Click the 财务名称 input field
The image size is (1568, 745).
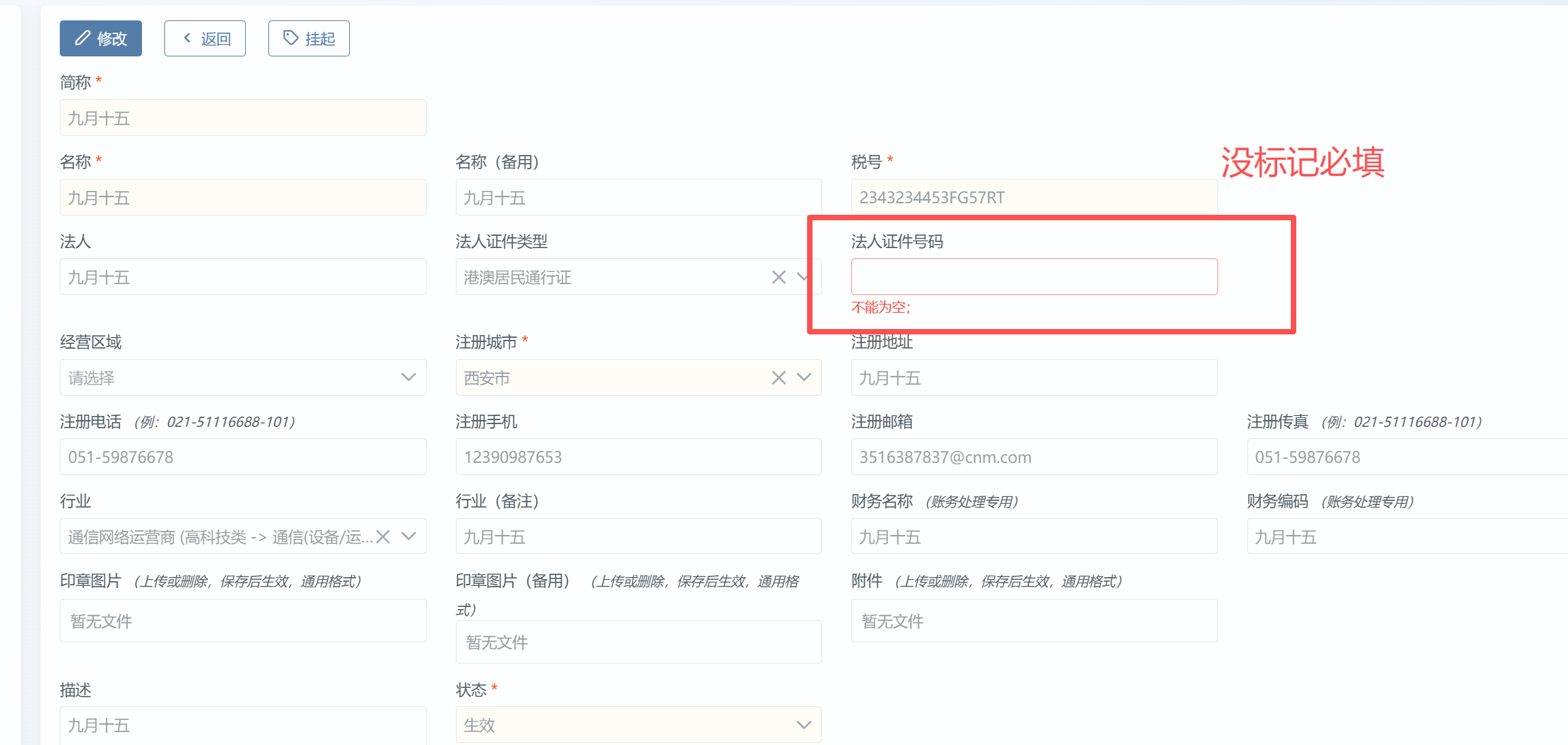1033,536
